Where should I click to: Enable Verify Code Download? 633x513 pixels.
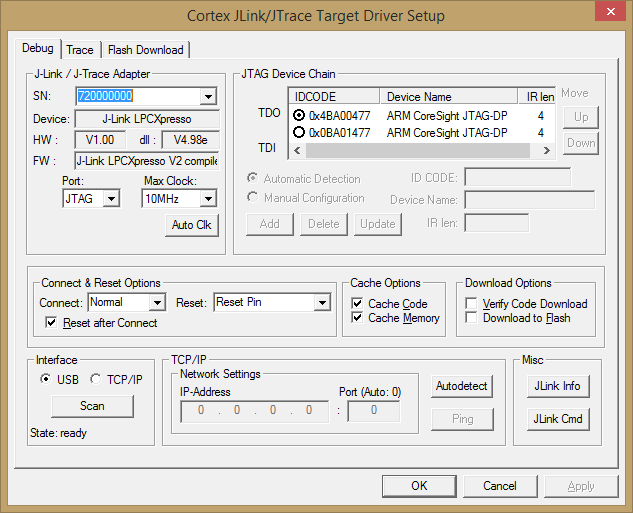tap(472, 303)
